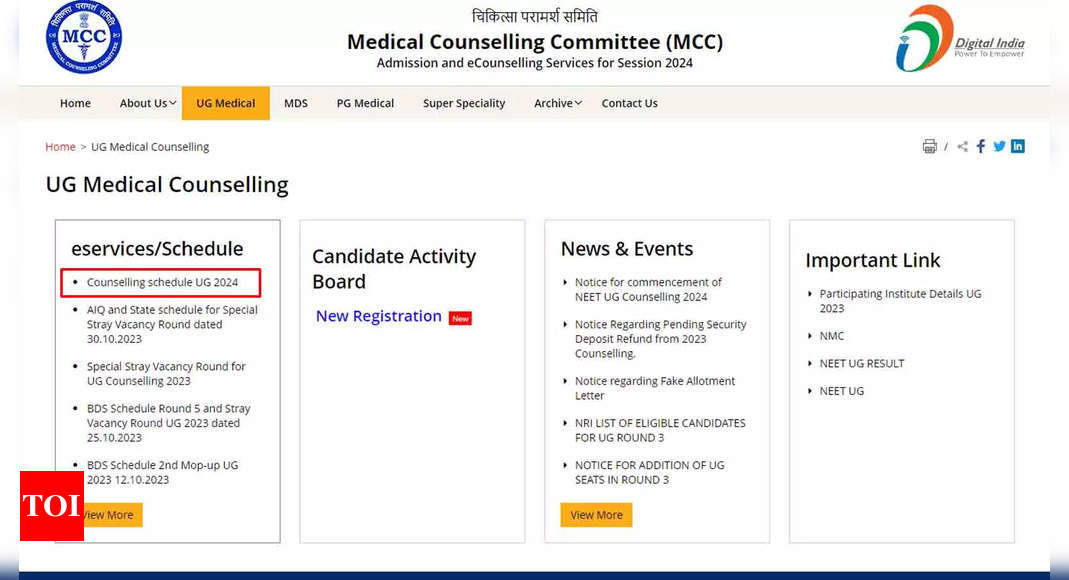
Task: Expand the About Us dropdown menu
Action: tap(148, 103)
